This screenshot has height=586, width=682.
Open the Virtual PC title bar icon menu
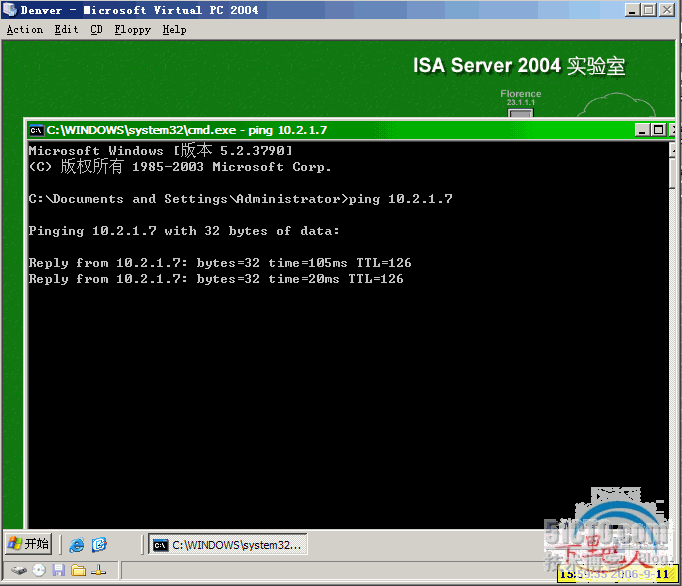[x=10, y=10]
